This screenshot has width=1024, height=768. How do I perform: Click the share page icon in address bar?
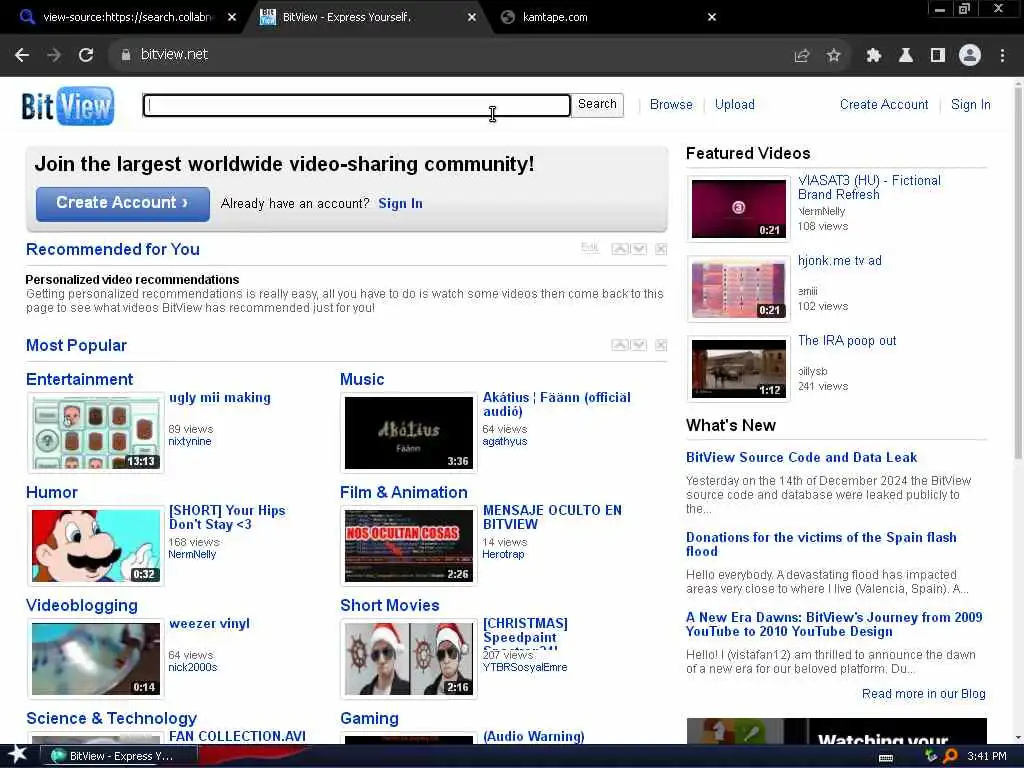[802, 56]
